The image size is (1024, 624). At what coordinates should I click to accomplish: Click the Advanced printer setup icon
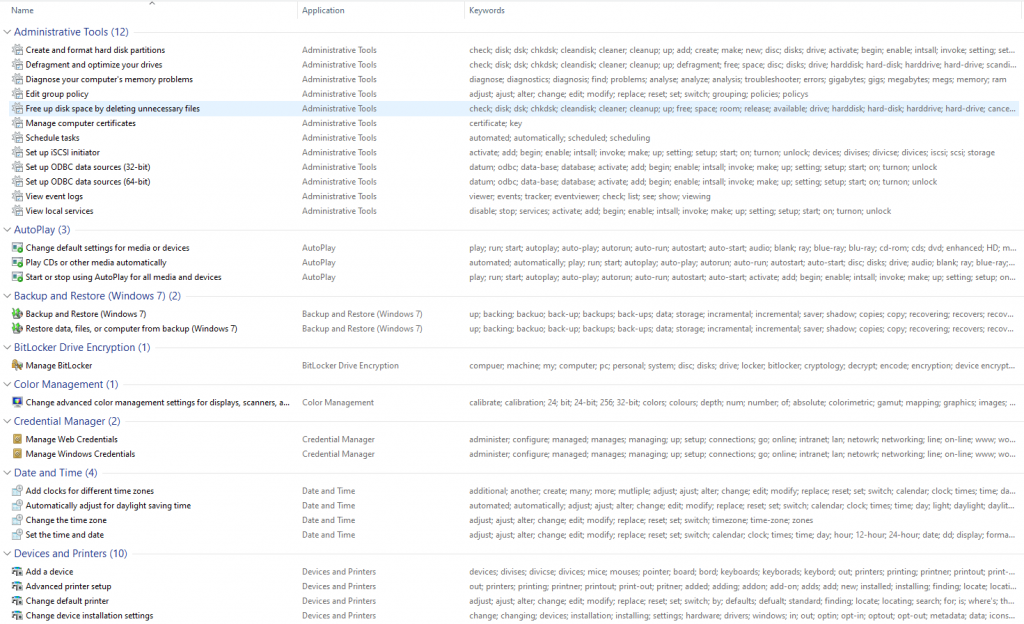click(x=18, y=586)
